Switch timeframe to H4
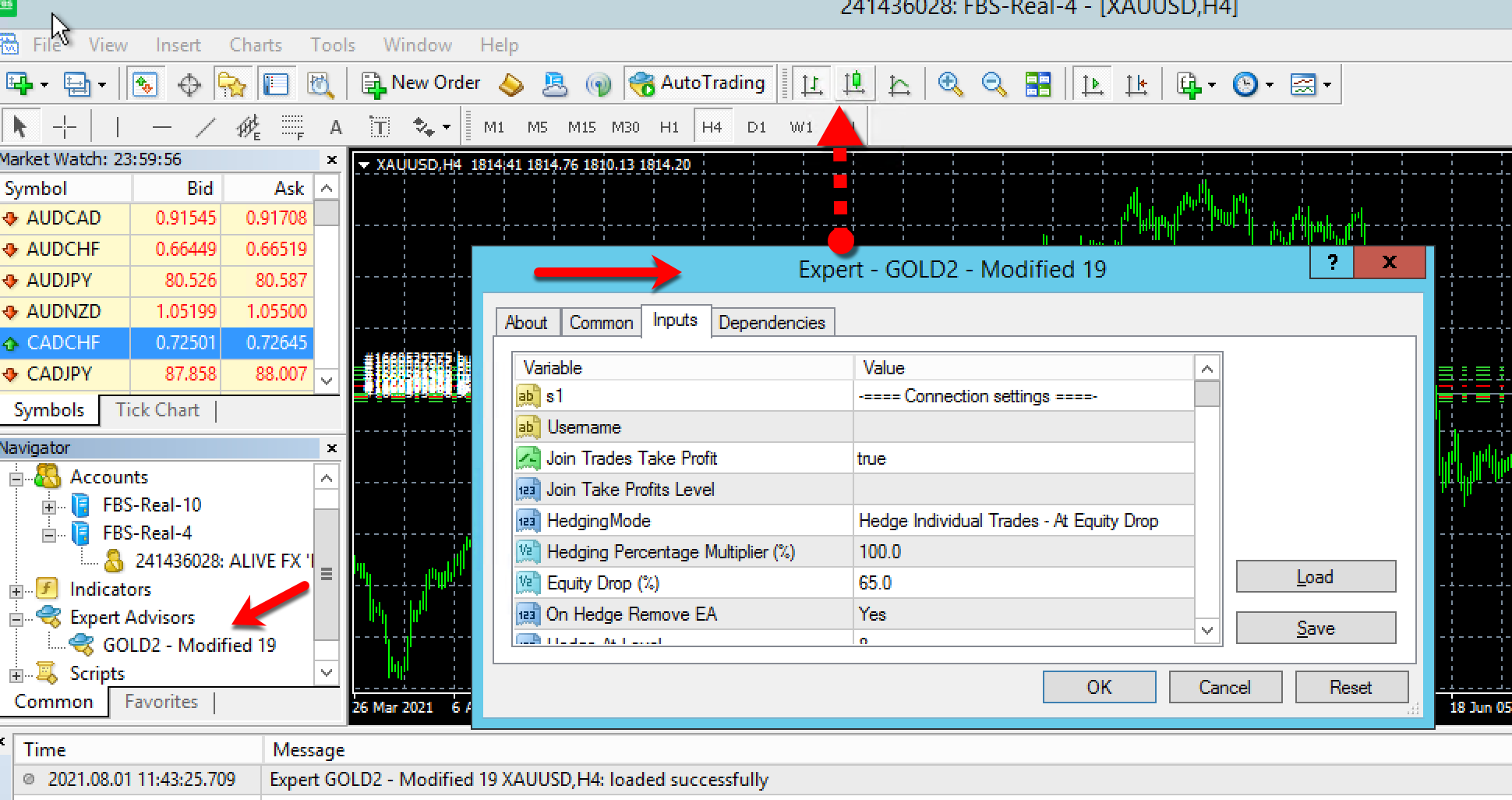The height and width of the screenshot is (800, 1512). coord(712,127)
